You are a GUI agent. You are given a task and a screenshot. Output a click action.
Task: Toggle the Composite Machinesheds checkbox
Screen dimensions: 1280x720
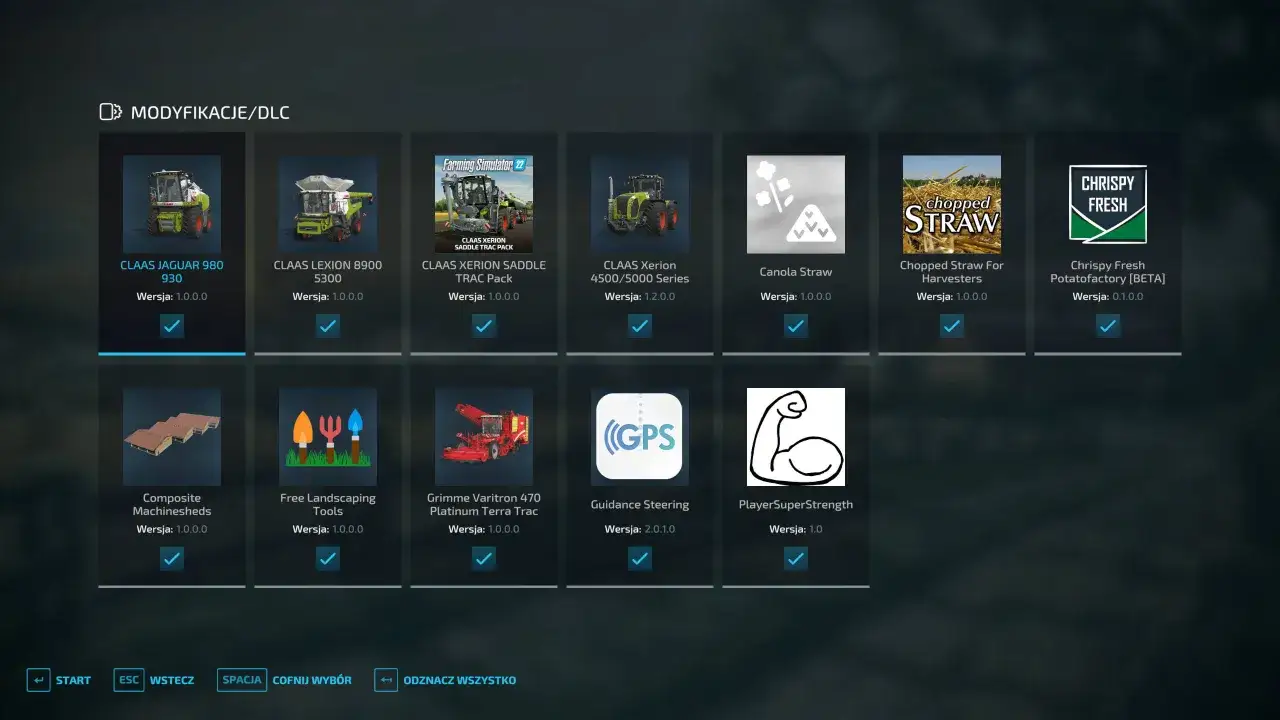172,559
